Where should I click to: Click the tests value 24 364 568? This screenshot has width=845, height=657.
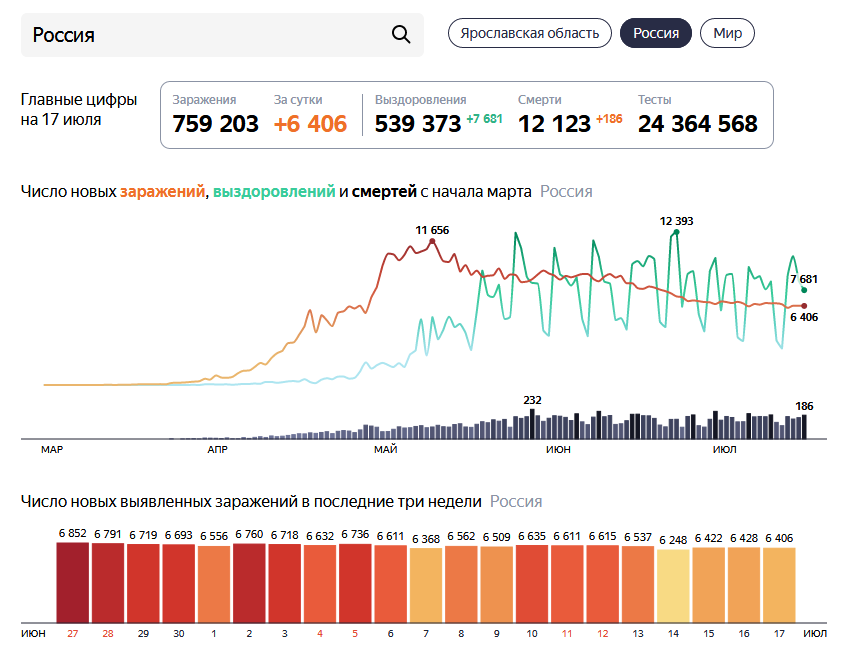point(697,124)
